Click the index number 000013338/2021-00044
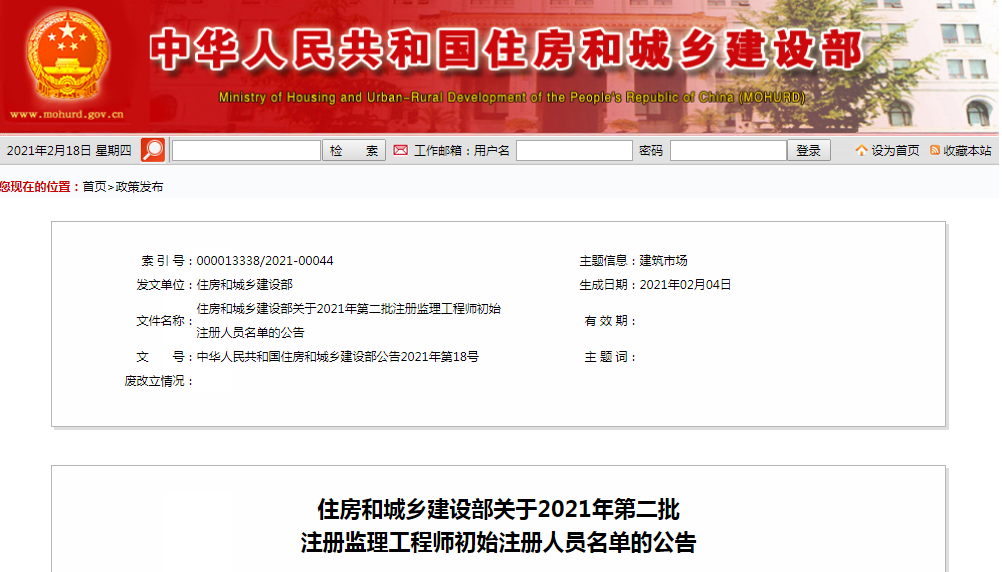 [265, 260]
